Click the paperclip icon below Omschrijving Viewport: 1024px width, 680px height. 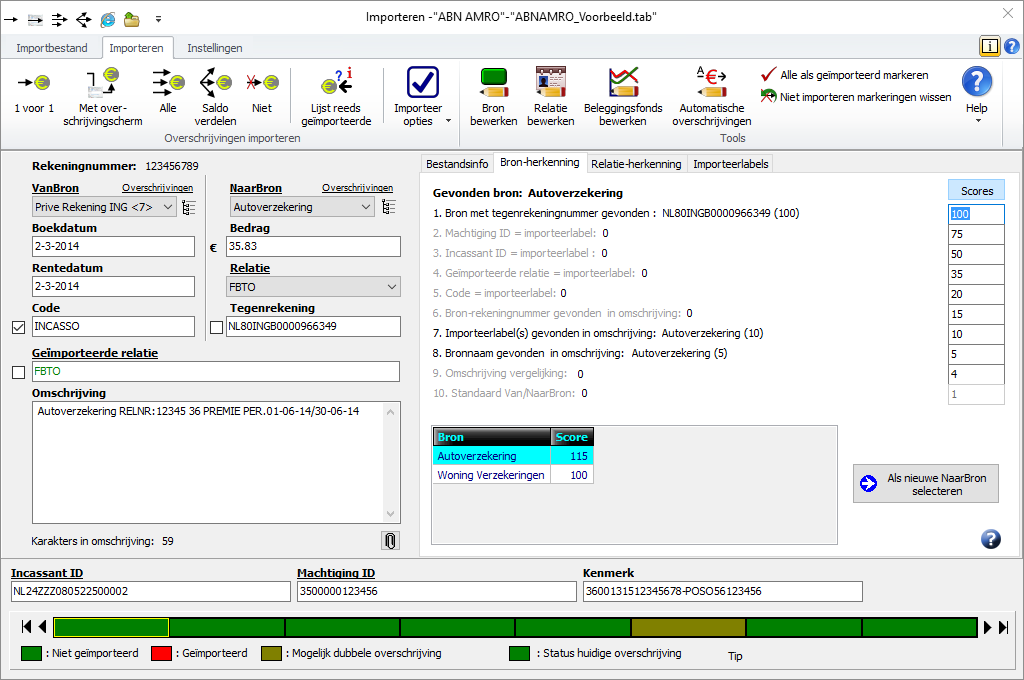pos(390,541)
